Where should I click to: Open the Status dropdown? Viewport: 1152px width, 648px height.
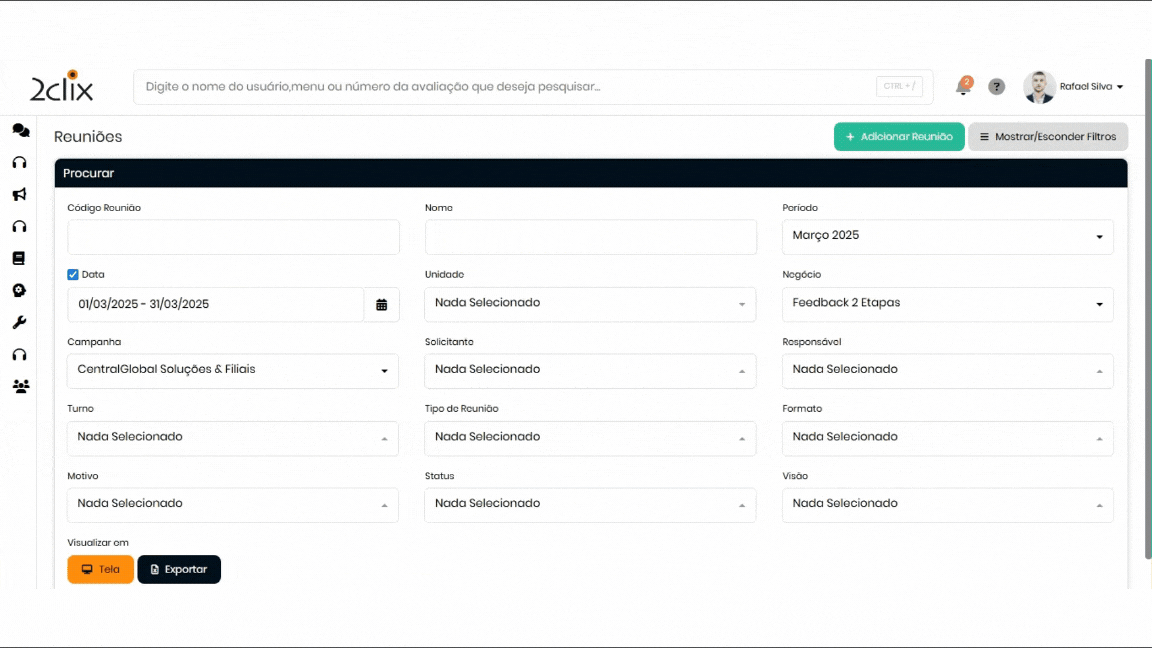(590, 505)
